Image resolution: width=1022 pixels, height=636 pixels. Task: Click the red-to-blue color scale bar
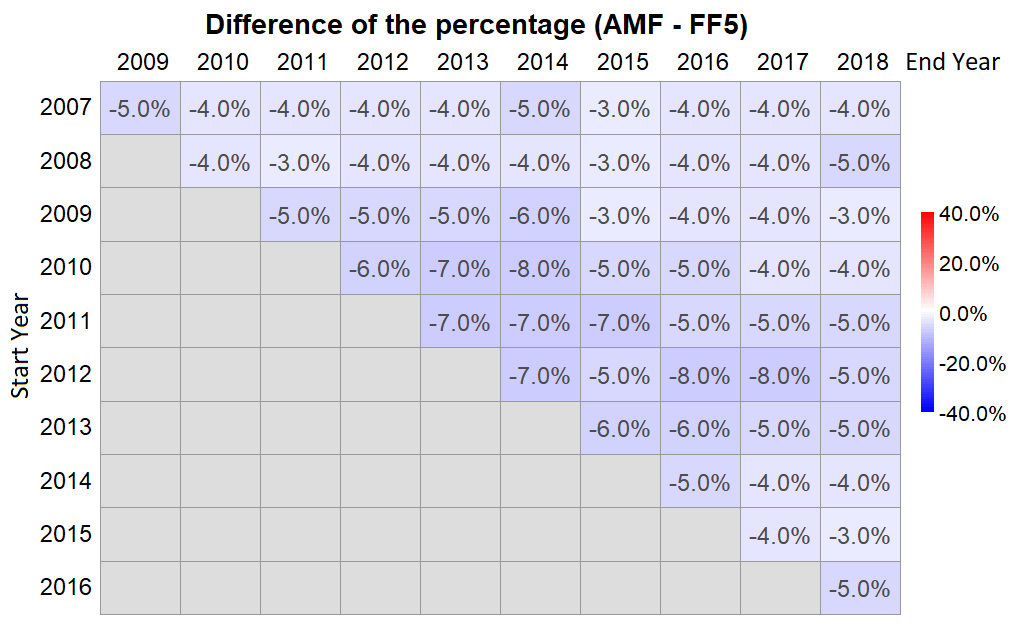coord(926,312)
